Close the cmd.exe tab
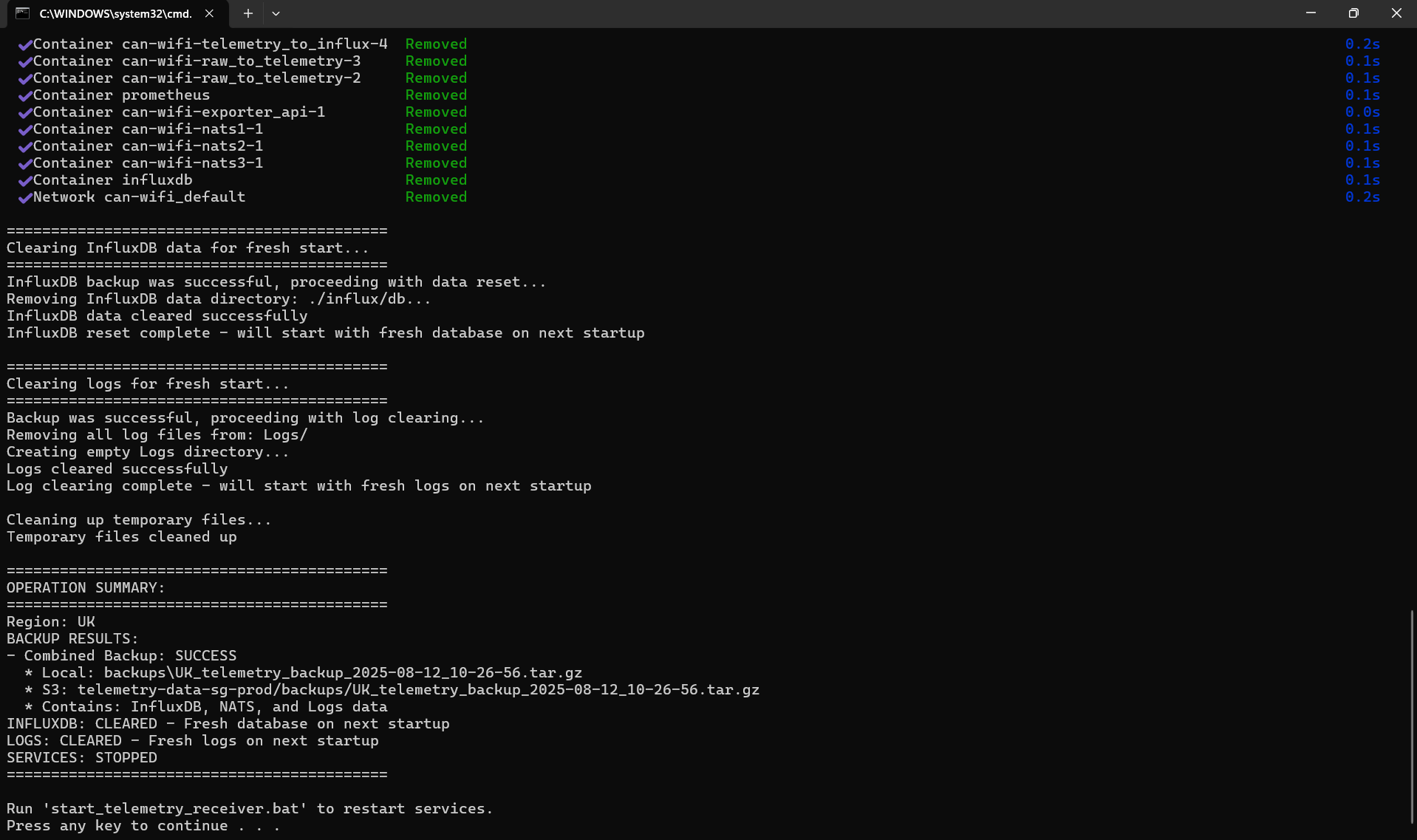Image resolution: width=1417 pixels, height=840 pixels. click(x=210, y=13)
